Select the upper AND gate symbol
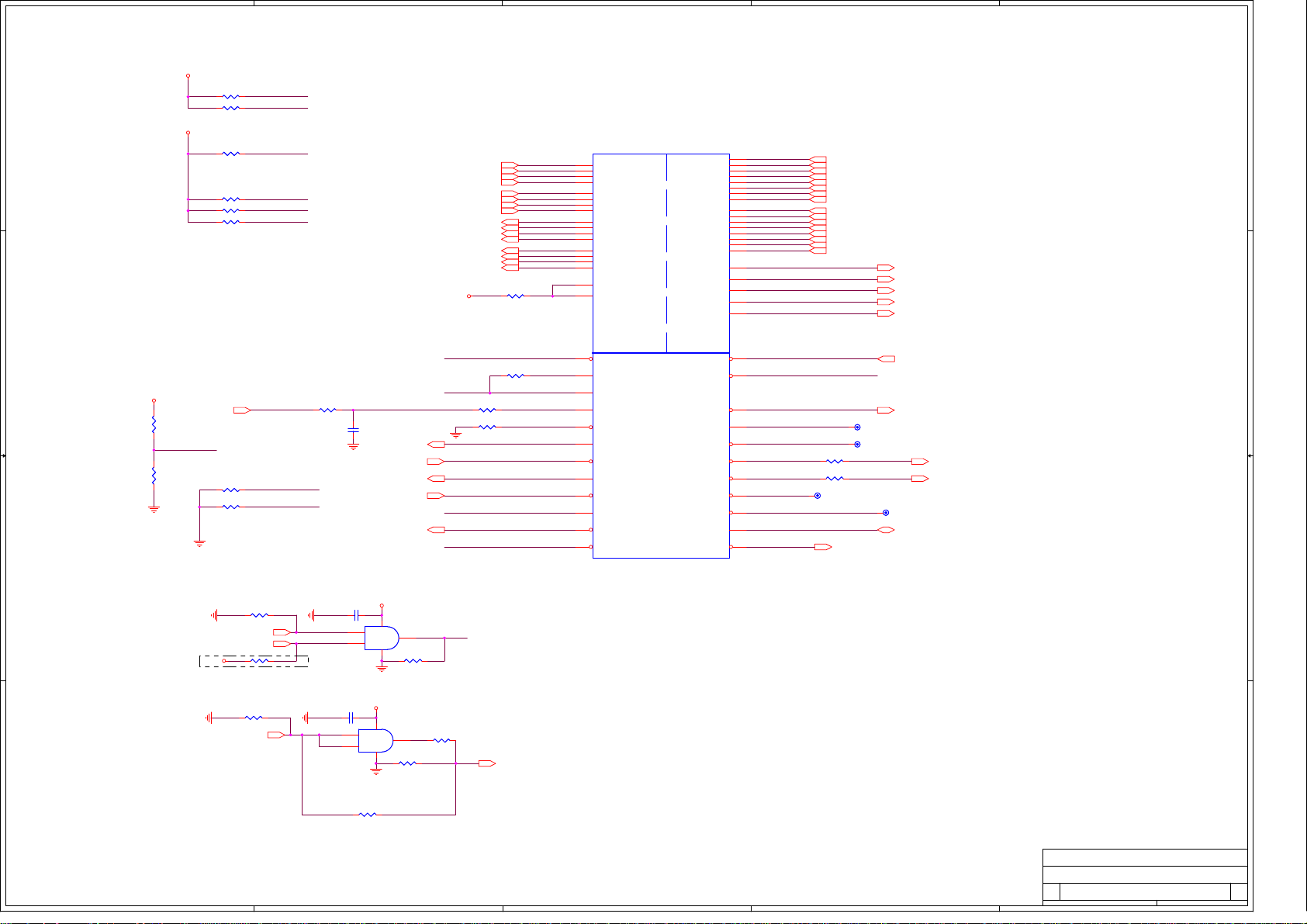 coord(382,638)
